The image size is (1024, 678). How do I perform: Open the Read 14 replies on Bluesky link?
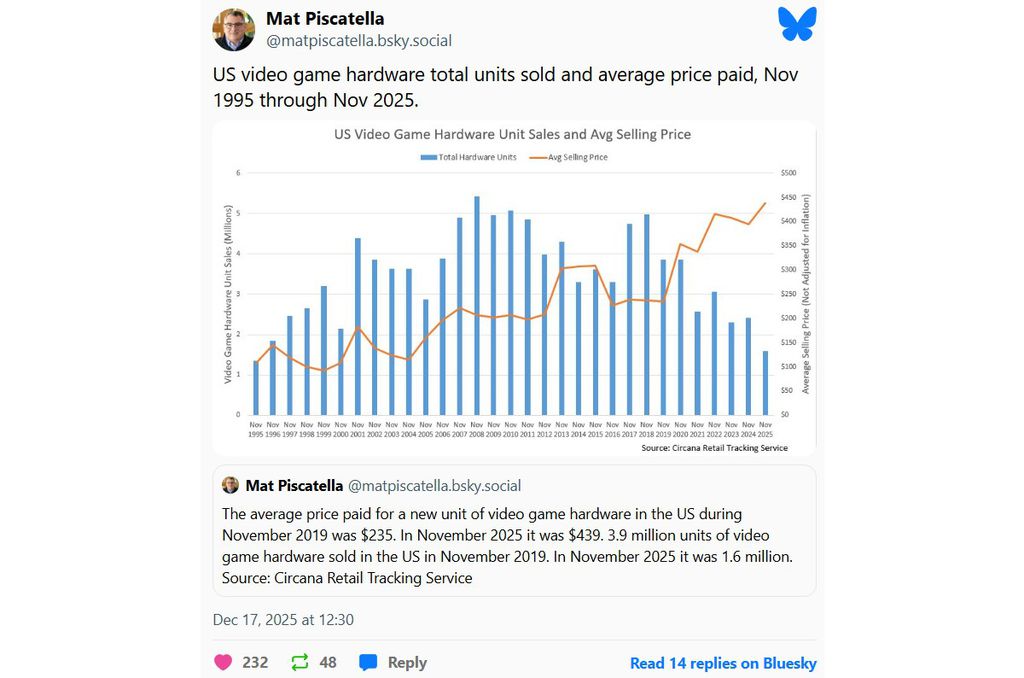[723, 663]
